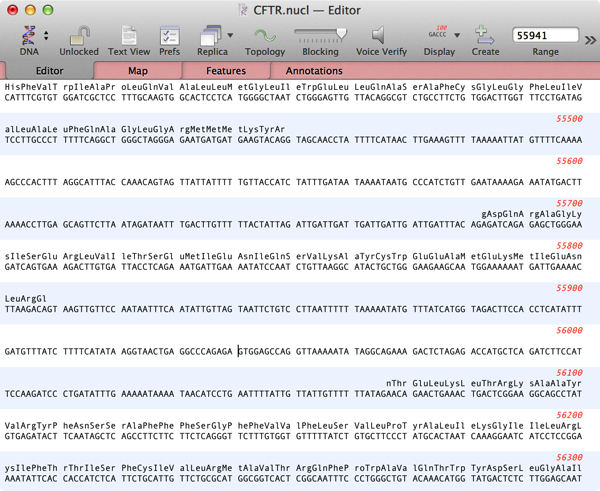Enable Voice Verify speaker icon

[381, 35]
